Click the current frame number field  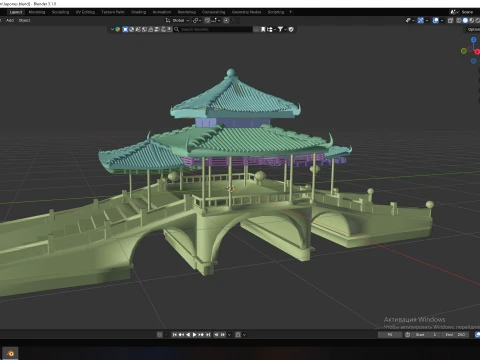[x=390, y=335]
